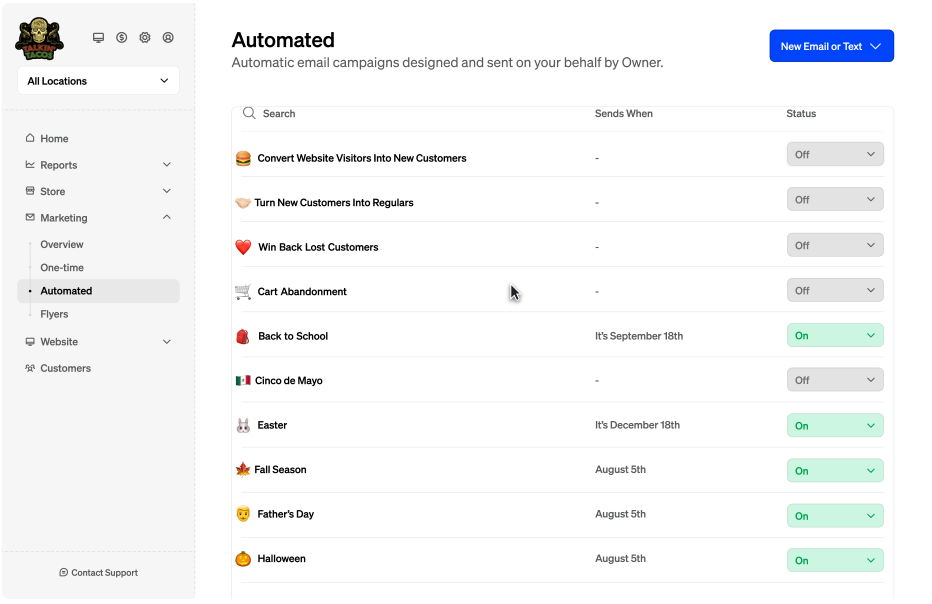Click the Talkin' Tacos logo

click(39, 39)
